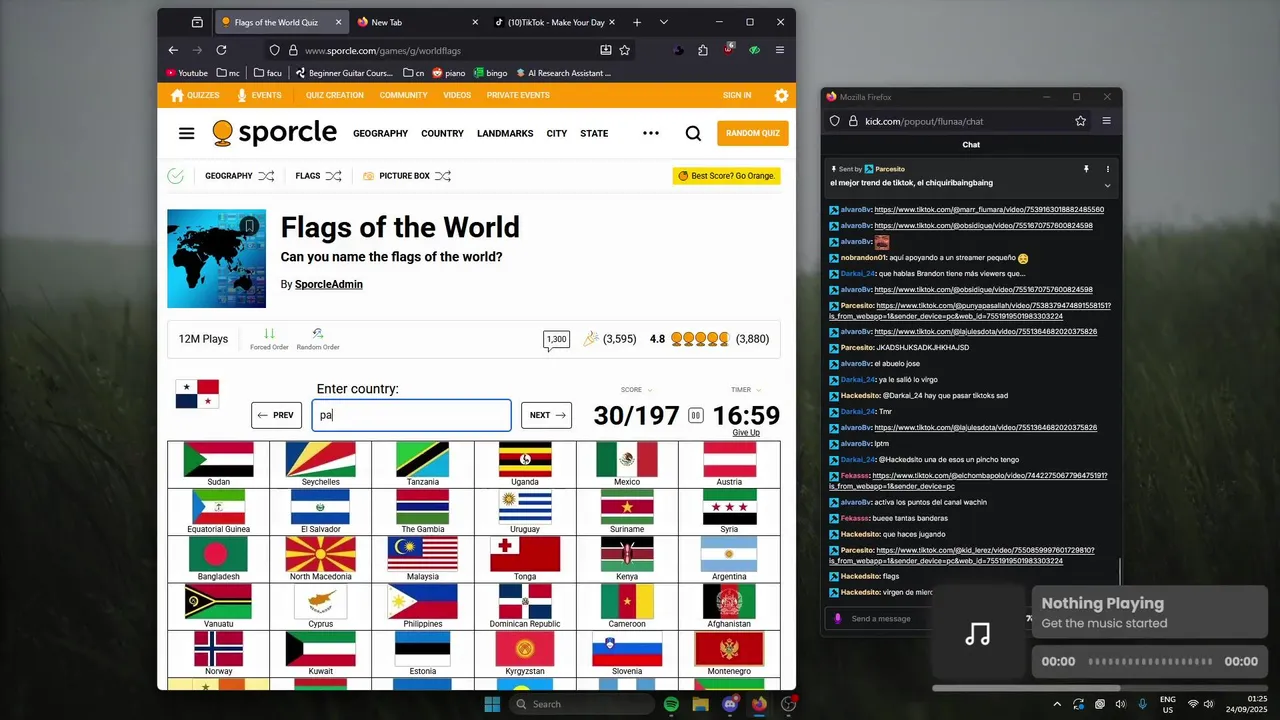Click the Best Score? Go Orange banner
This screenshot has height=720, width=1280.
[726, 176]
